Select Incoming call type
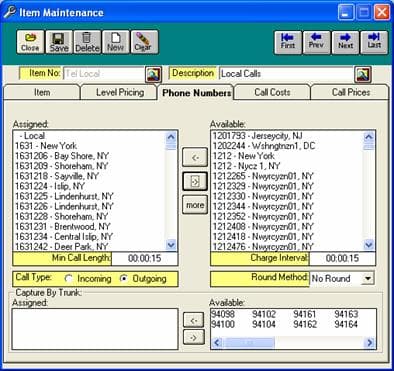The height and width of the screenshot is (371, 394). point(69,278)
